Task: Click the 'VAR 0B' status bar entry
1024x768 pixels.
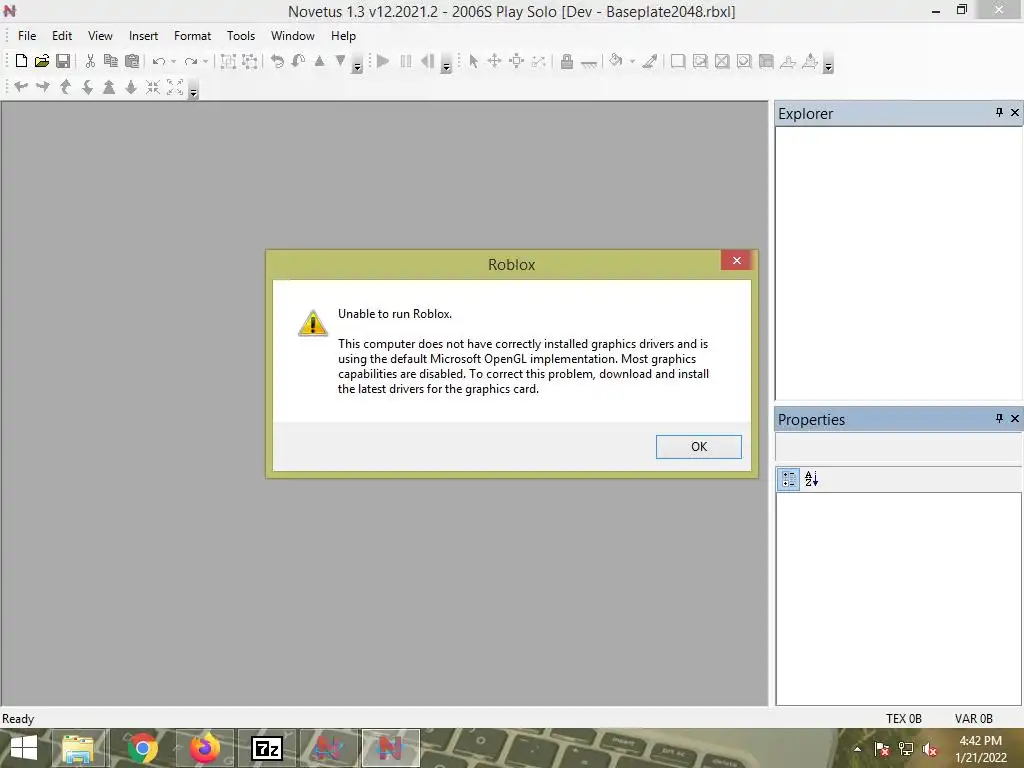Action: tap(974, 718)
